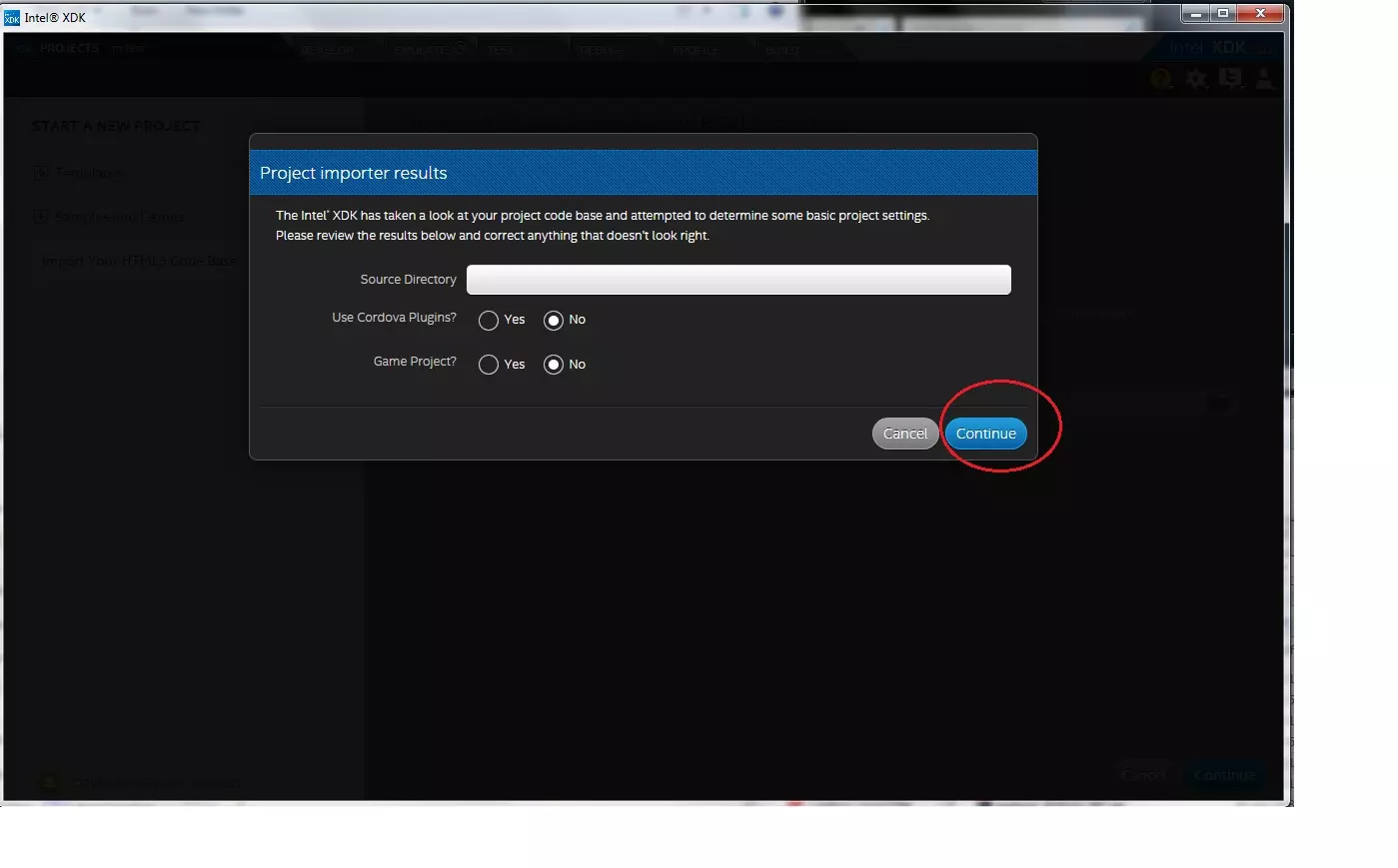Click the dimmed background Cancel button
The width and height of the screenshot is (1398, 868).
(1143, 775)
